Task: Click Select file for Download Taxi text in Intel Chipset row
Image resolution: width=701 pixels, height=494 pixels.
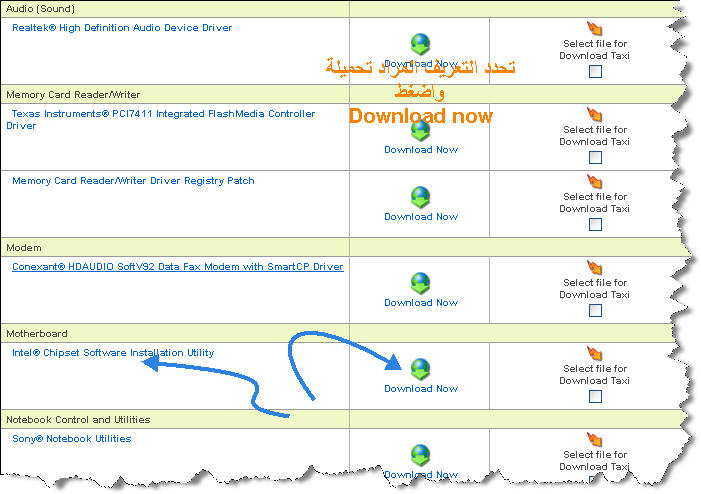Action: point(595,375)
